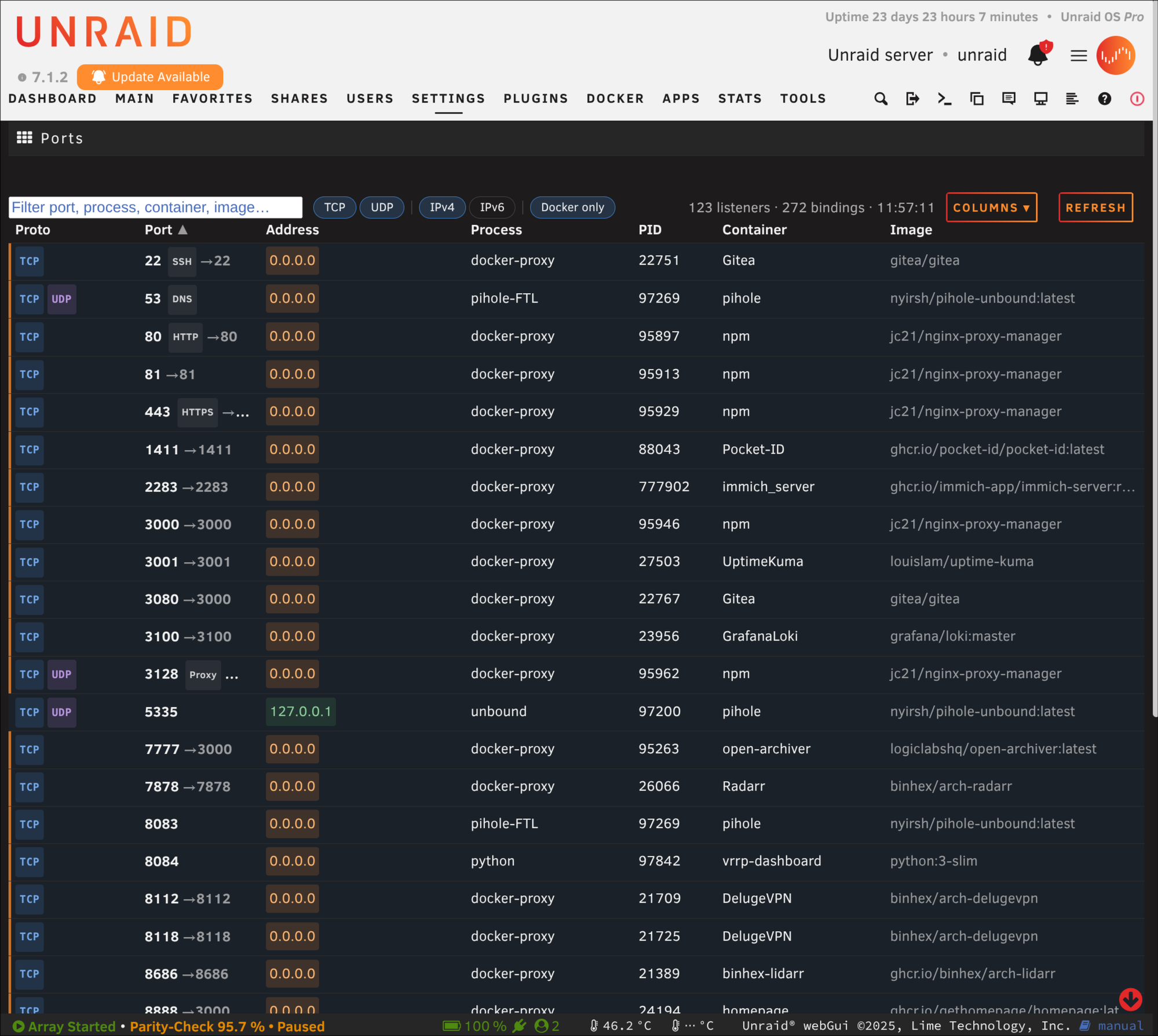Sort by the Container column header
The image size is (1158, 1036).
coord(754,230)
